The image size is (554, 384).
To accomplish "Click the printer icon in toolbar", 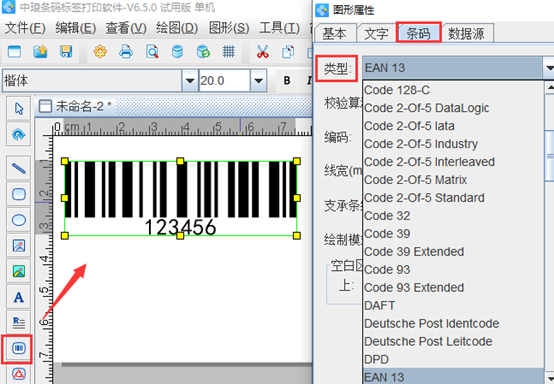I will tap(126, 52).
